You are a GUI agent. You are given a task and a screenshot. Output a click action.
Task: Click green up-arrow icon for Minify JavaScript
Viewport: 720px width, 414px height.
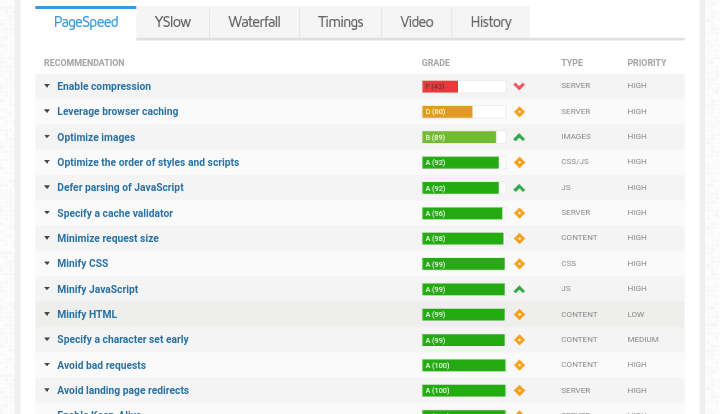(519, 290)
